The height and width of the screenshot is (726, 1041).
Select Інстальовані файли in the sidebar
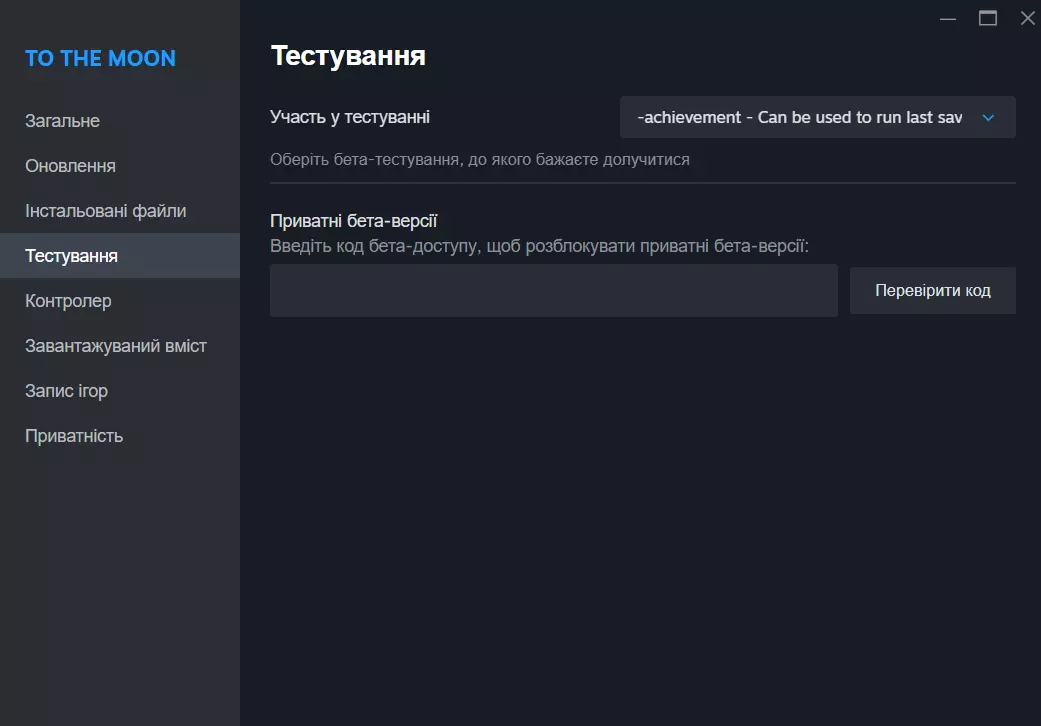[105, 211]
